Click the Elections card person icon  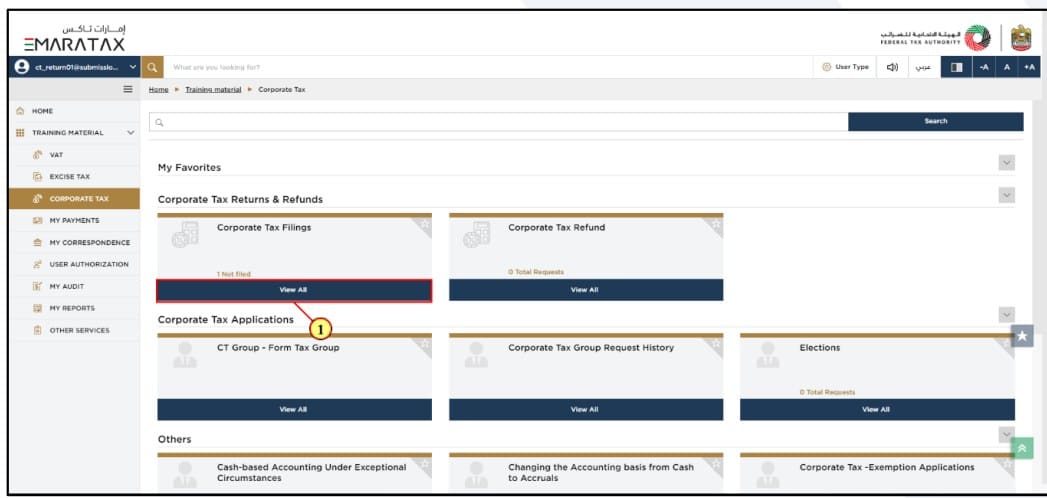[768, 355]
